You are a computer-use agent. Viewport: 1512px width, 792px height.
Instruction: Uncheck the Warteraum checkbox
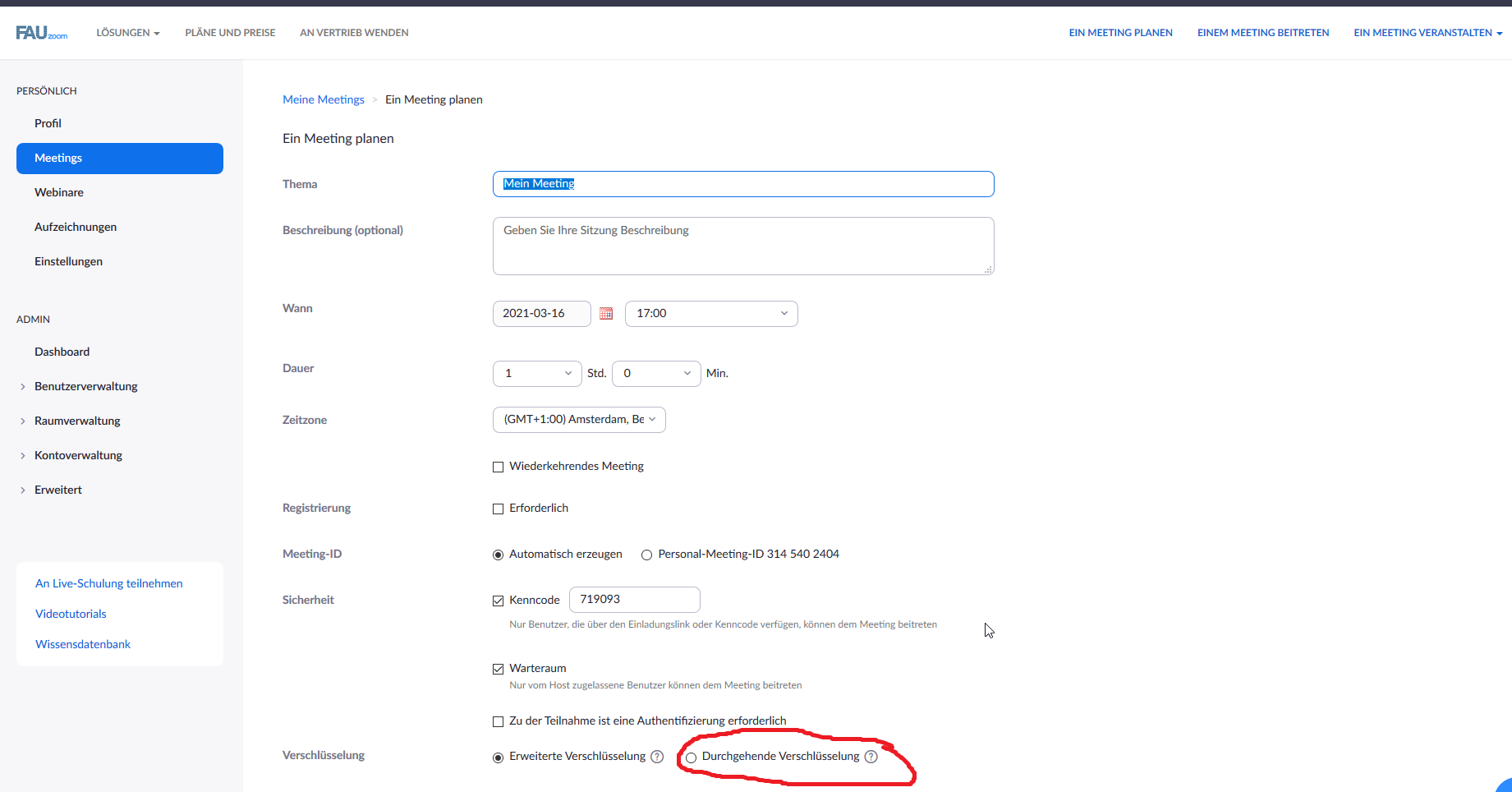pos(498,669)
